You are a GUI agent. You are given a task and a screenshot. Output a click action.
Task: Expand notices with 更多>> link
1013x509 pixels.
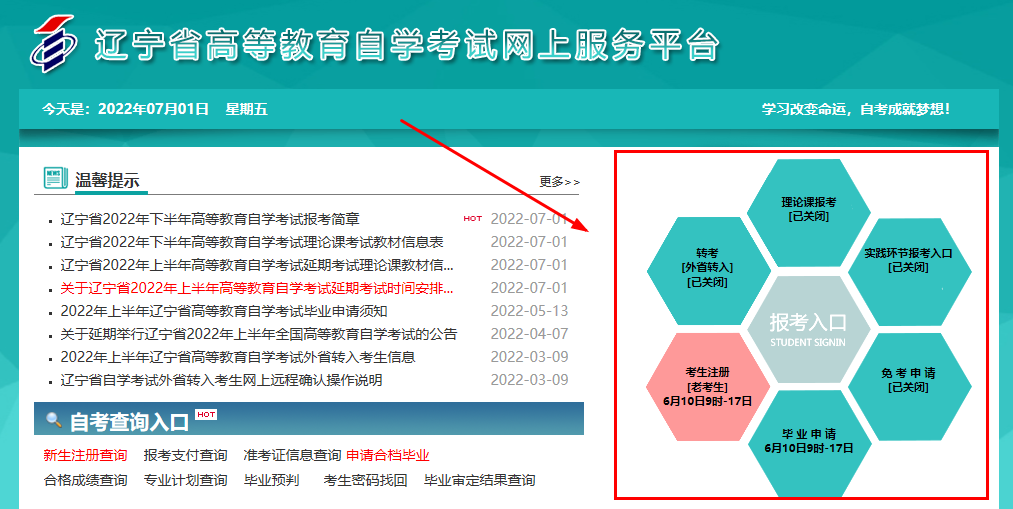click(x=559, y=182)
